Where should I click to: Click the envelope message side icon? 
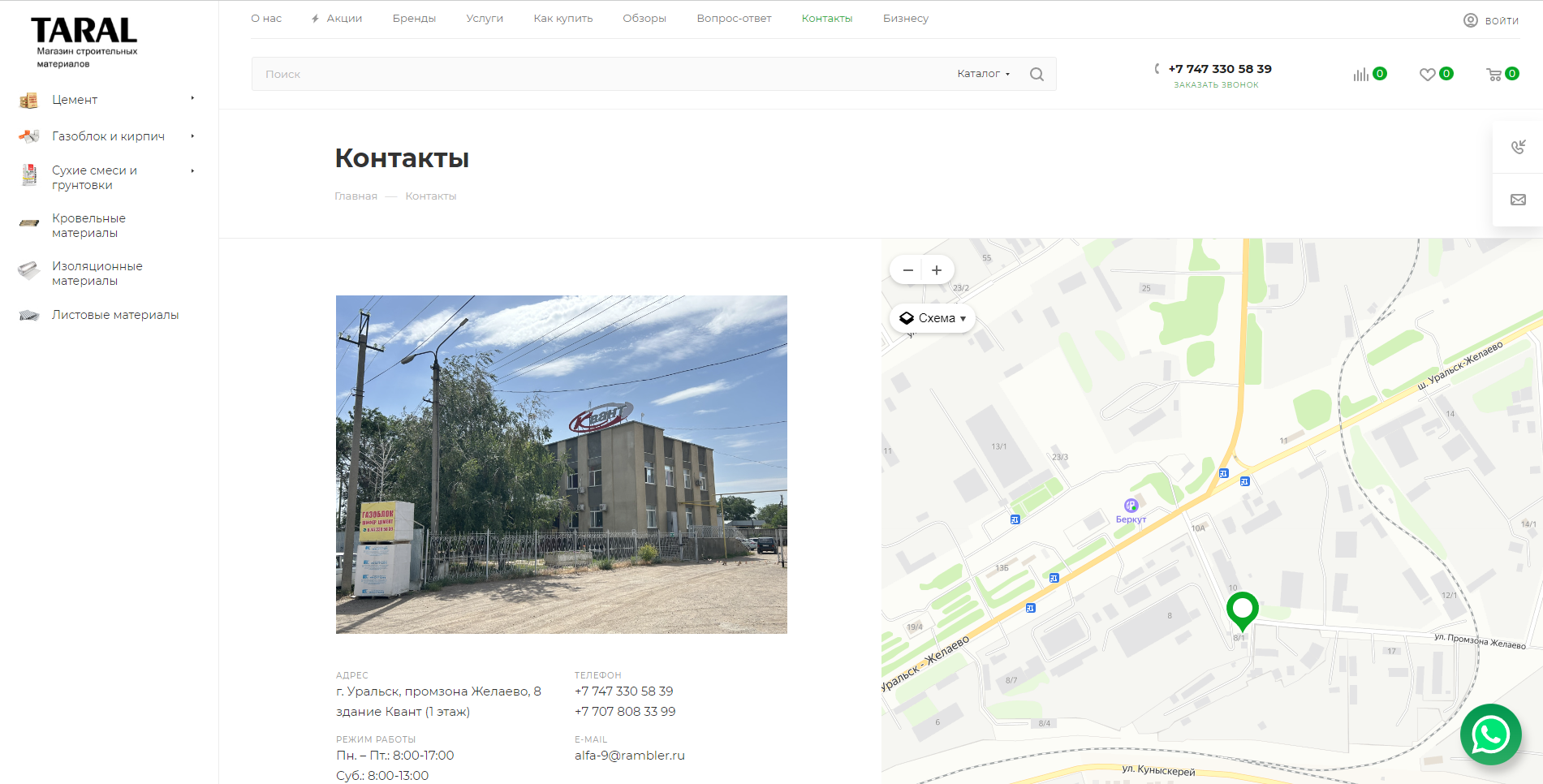(1518, 200)
